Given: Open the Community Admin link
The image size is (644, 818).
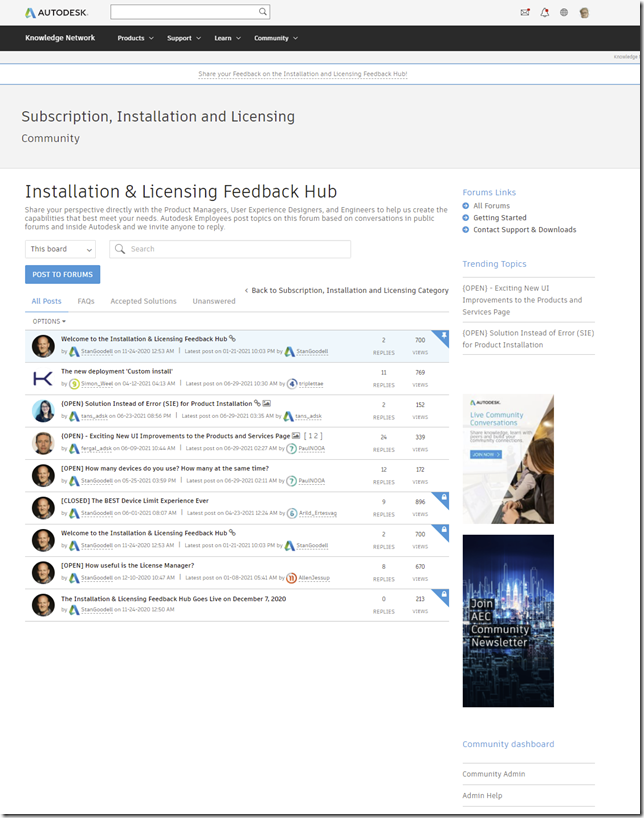Looking at the screenshot, I should (x=494, y=774).
